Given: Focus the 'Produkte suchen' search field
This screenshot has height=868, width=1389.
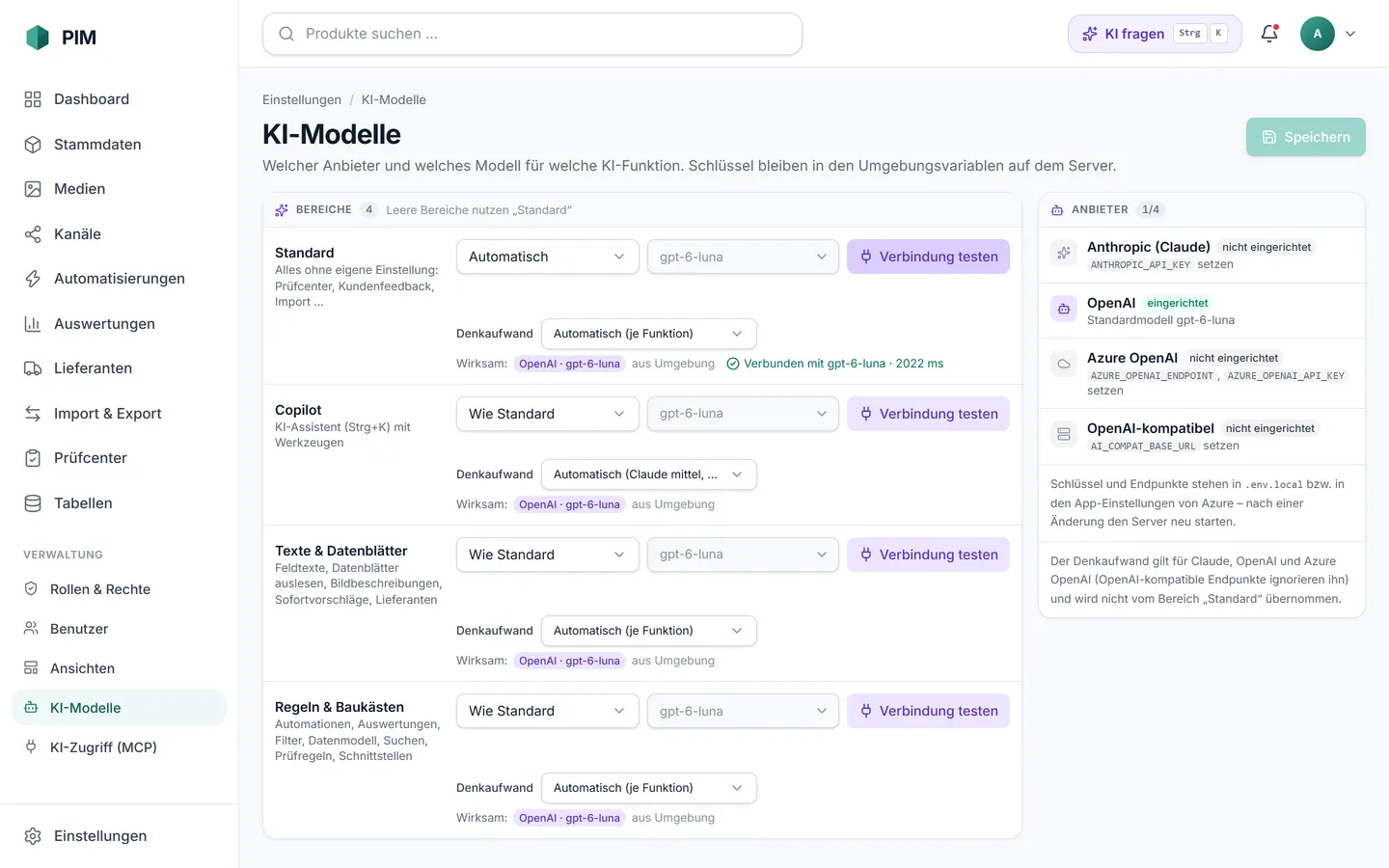Looking at the screenshot, I should click(x=532, y=34).
